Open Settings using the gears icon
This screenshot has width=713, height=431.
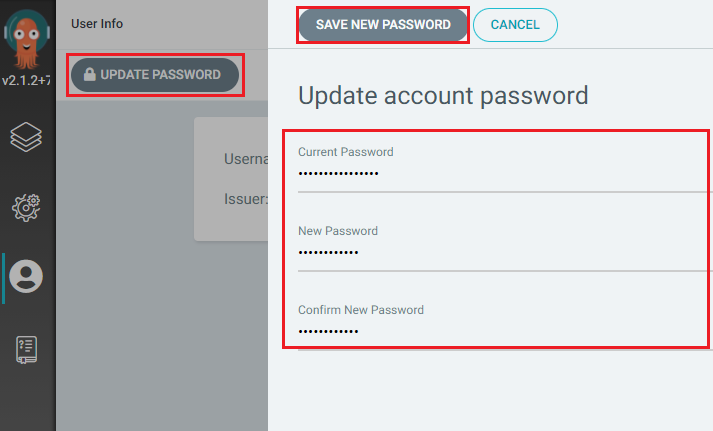[x=27, y=206]
